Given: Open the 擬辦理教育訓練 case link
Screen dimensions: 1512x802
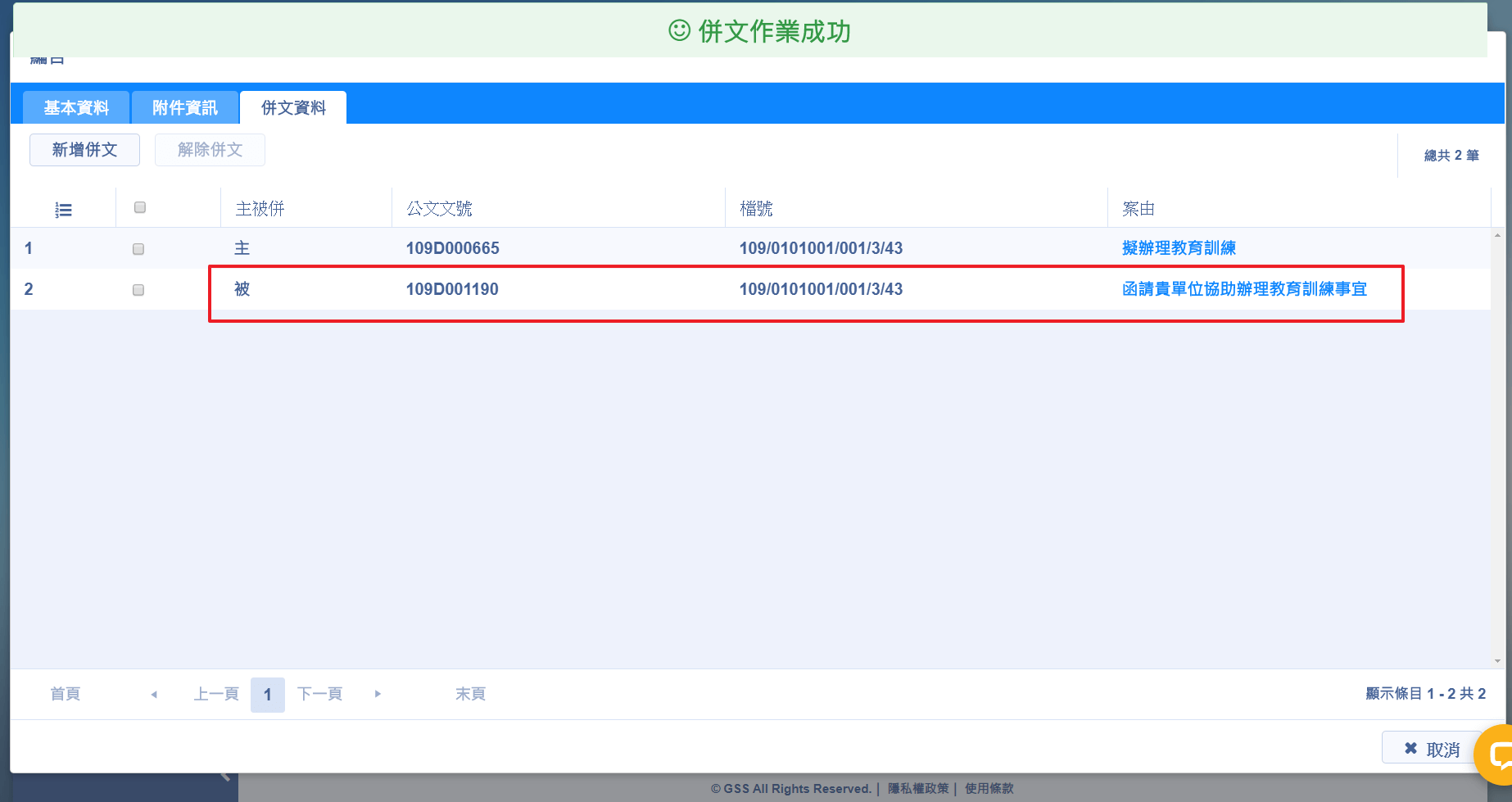Looking at the screenshot, I should pyautogui.click(x=1179, y=248).
